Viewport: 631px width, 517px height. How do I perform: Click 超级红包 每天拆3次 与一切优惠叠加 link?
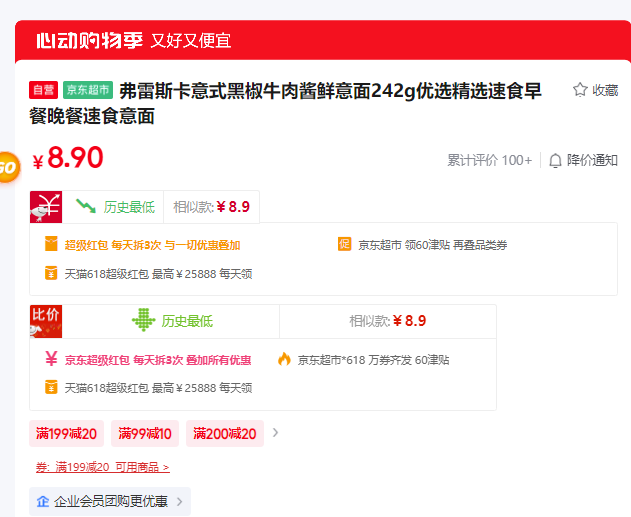152,245
